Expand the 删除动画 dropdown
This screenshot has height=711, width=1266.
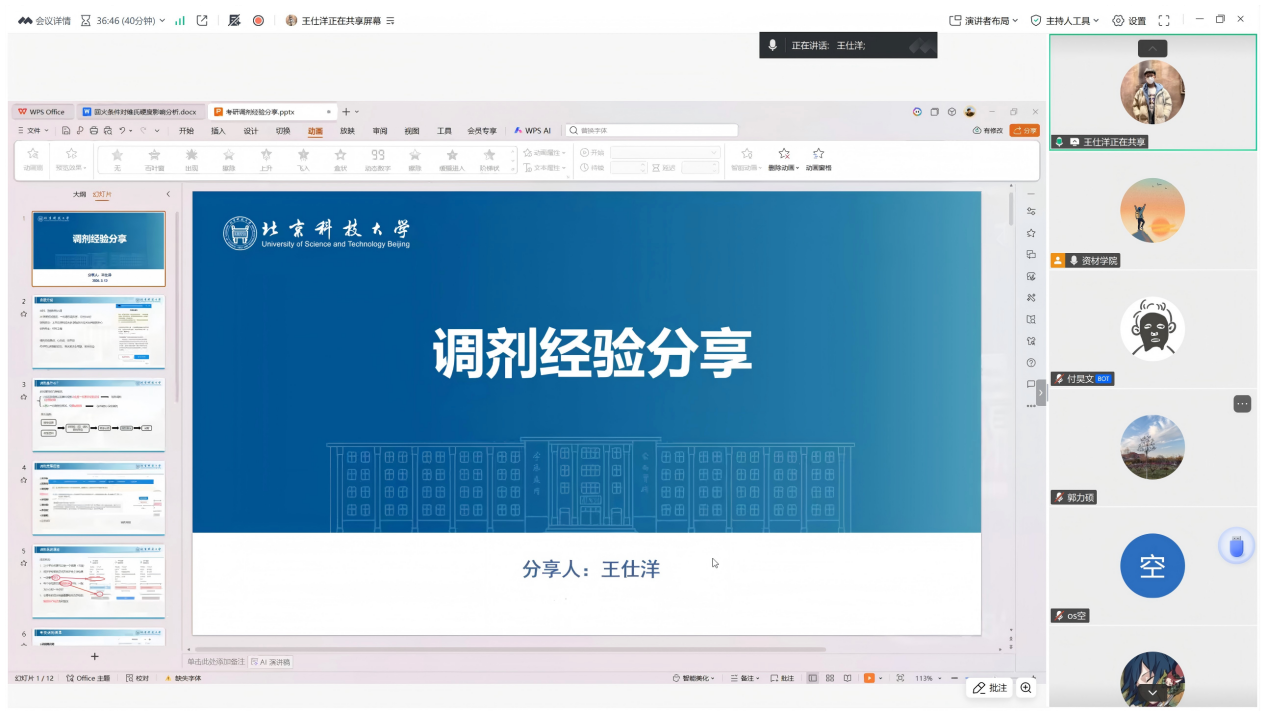pos(784,168)
